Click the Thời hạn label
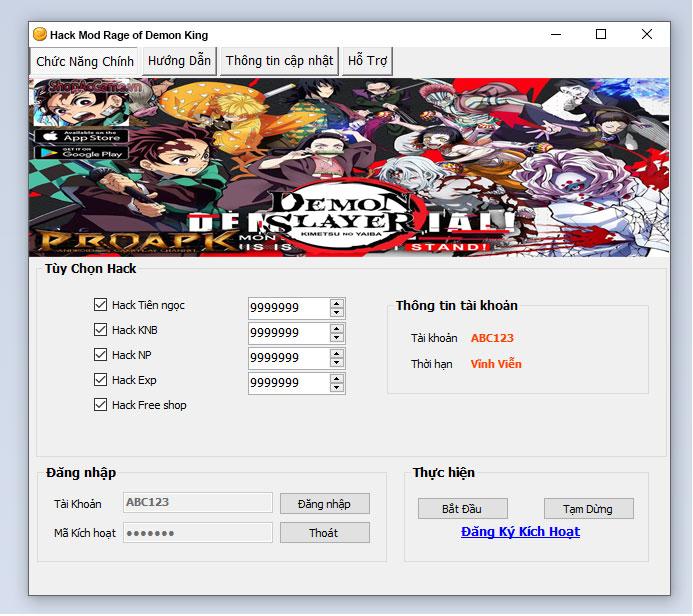 tap(432, 365)
